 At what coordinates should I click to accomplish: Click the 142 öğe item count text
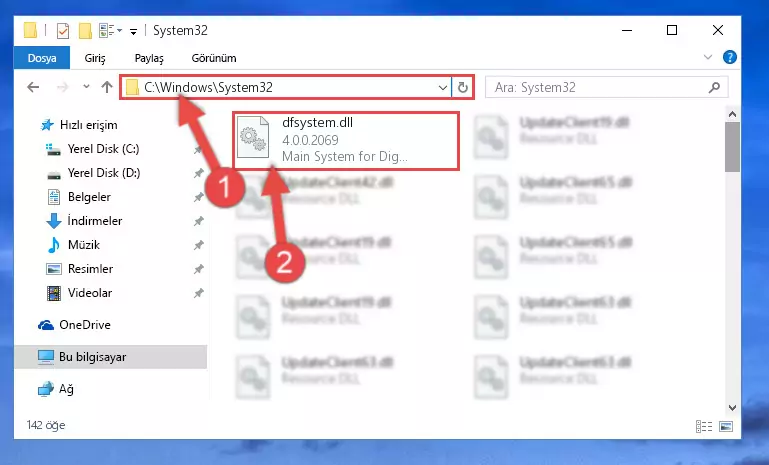46,425
